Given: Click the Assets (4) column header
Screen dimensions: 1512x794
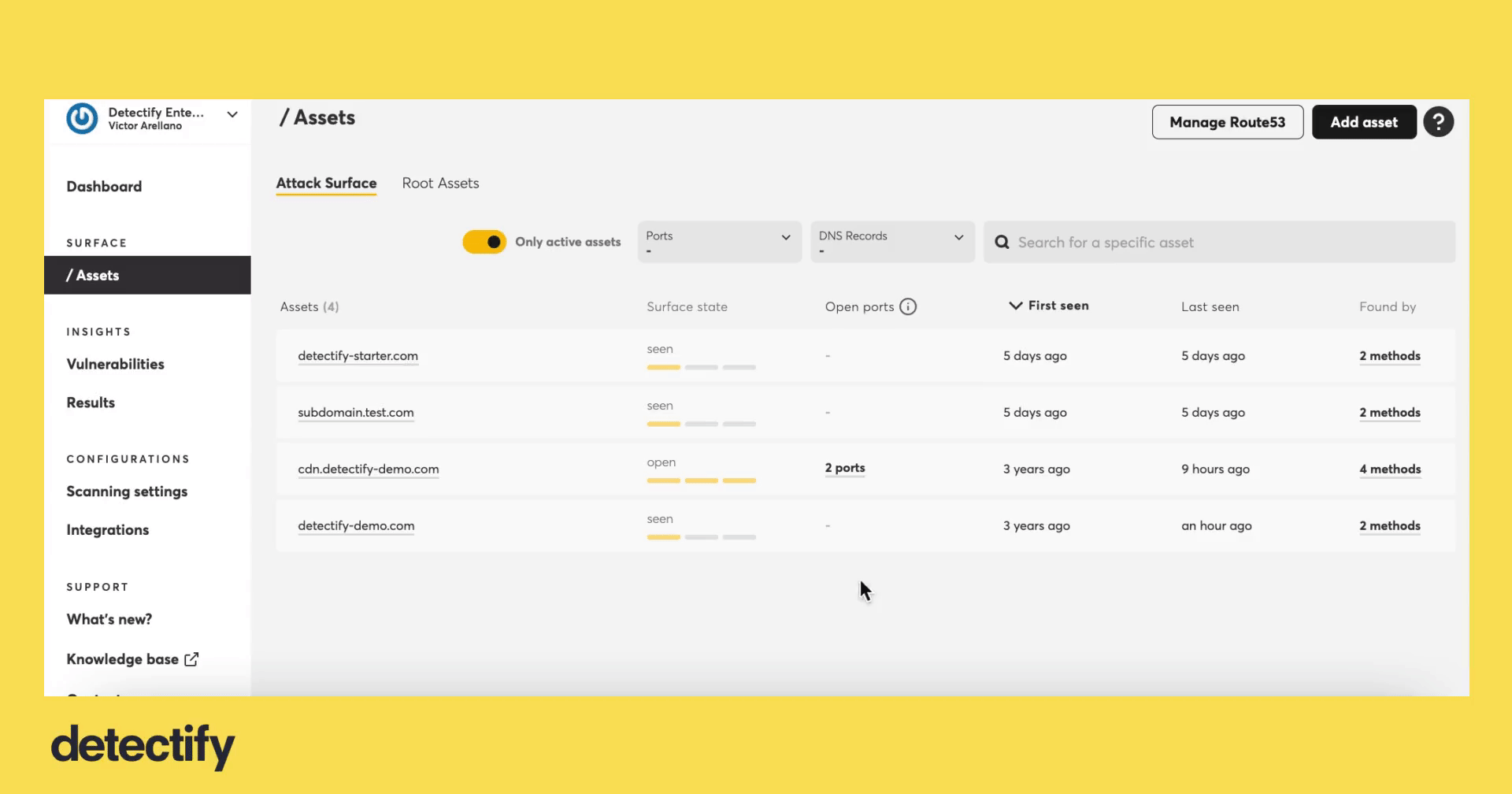Looking at the screenshot, I should point(309,306).
